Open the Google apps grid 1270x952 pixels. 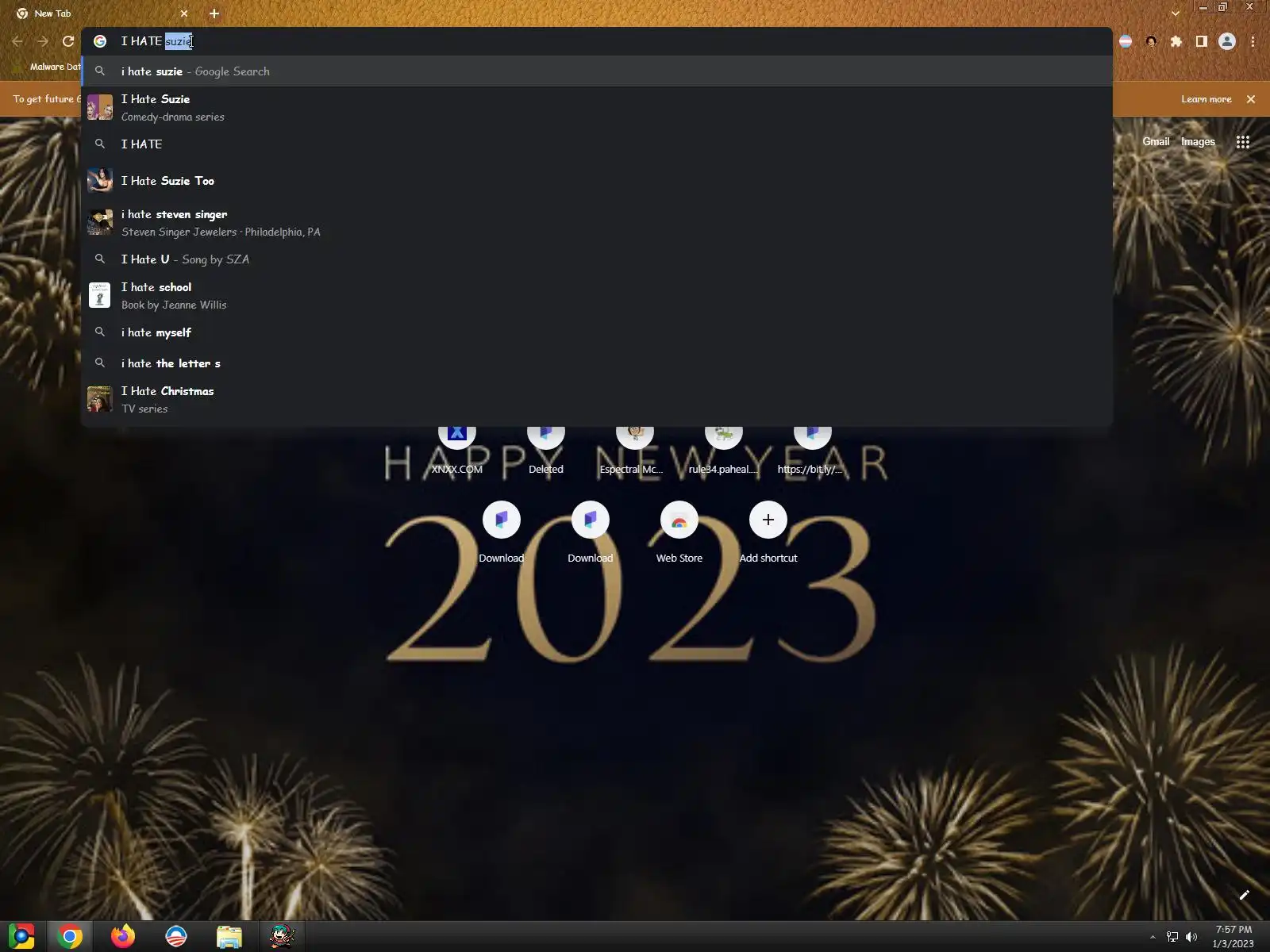pyautogui.click(x=1243, y=142)
